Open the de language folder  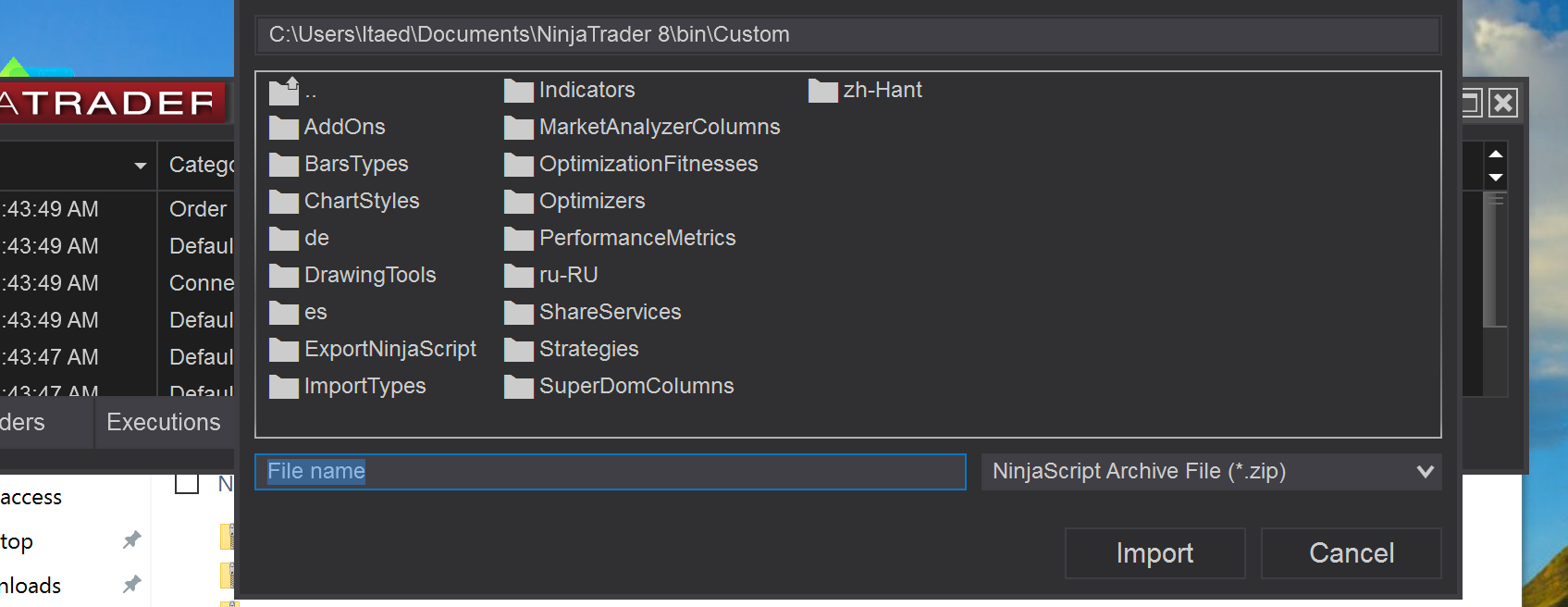[299, 238]
